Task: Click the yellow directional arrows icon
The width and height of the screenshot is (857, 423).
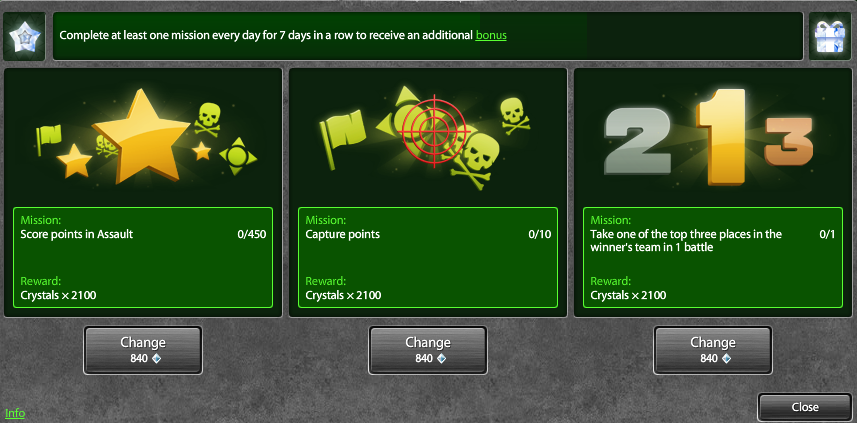Action: click(x=238, y=156)
